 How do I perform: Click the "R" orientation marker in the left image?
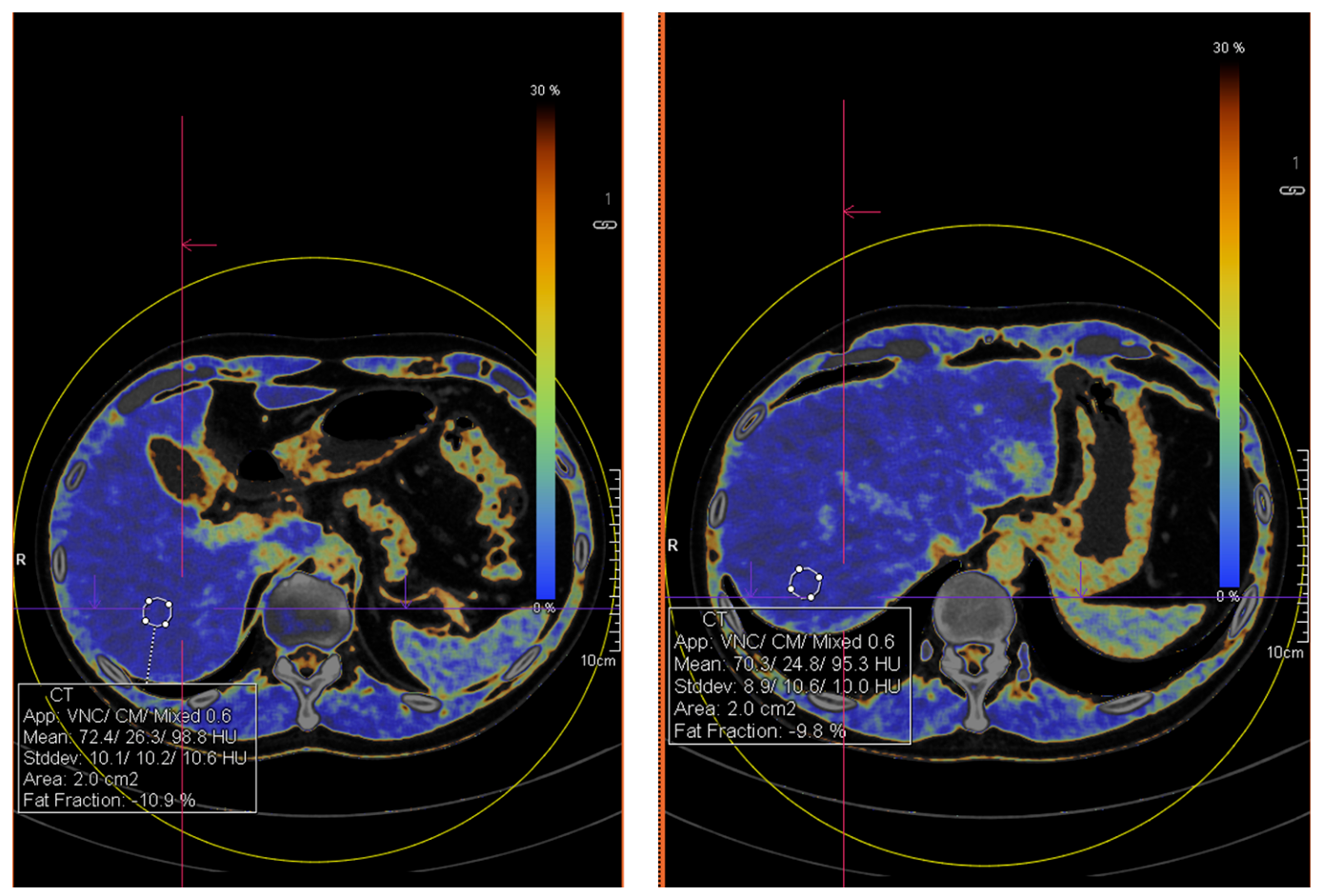pos(21,560)
